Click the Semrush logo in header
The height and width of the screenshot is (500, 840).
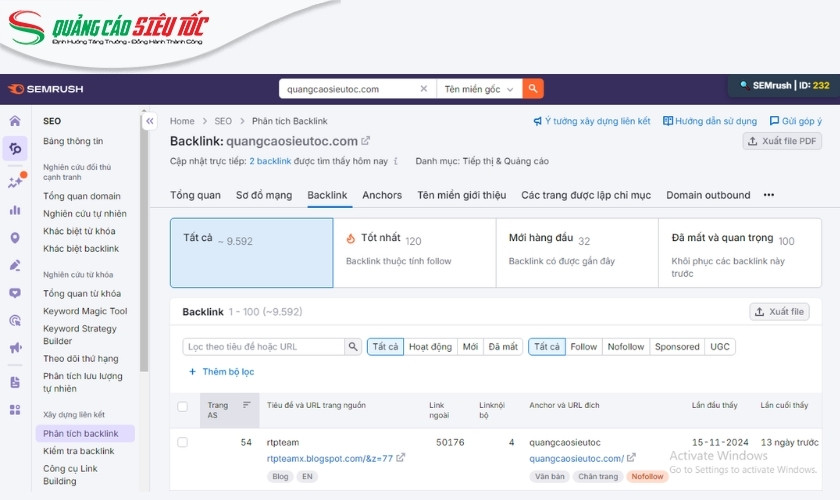click(x=46, y=89)
